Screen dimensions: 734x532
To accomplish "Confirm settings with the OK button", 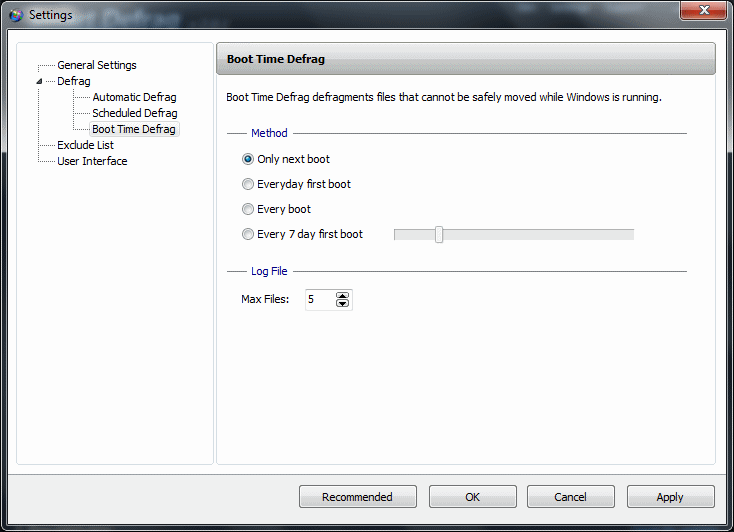I will click(473, 496).
